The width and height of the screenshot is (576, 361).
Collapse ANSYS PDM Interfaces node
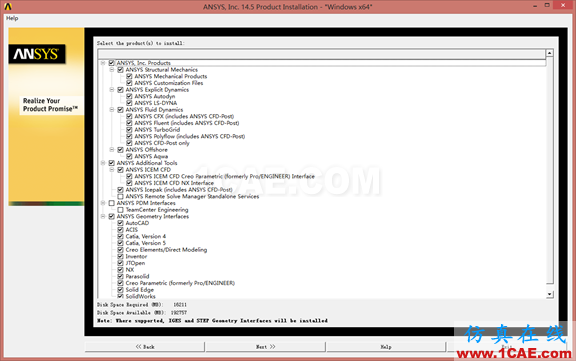click(103, 203)
